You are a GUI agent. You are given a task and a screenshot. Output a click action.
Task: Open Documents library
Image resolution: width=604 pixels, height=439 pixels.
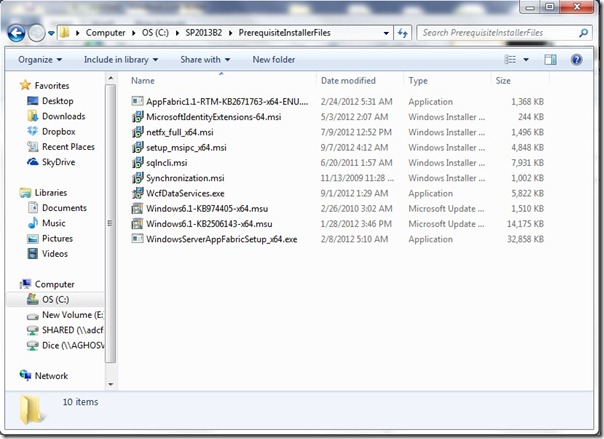[64, 208]
